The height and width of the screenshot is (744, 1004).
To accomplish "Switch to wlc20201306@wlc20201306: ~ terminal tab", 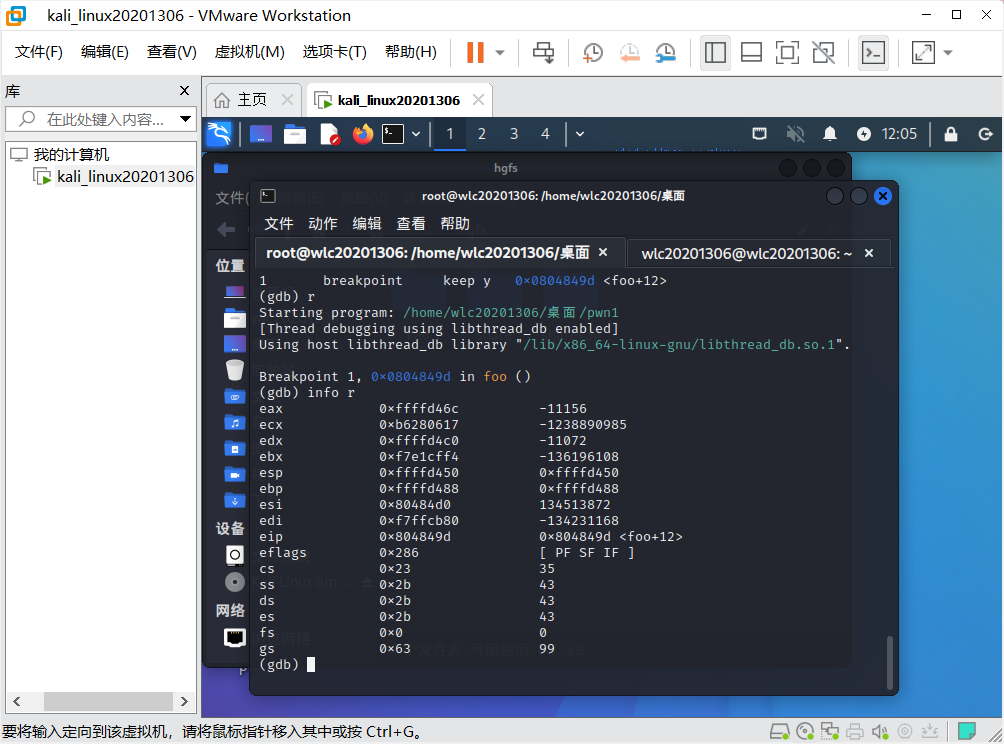I will click(747, 254).
